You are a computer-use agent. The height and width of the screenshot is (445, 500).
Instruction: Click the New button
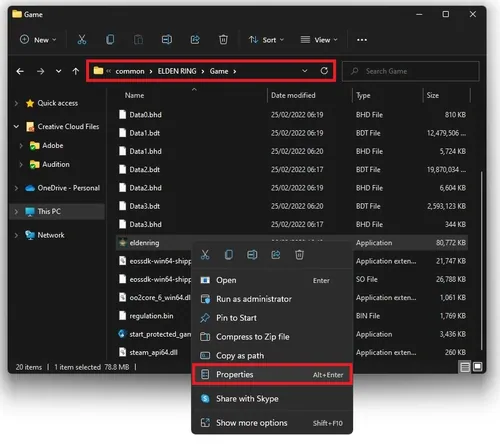38,40
